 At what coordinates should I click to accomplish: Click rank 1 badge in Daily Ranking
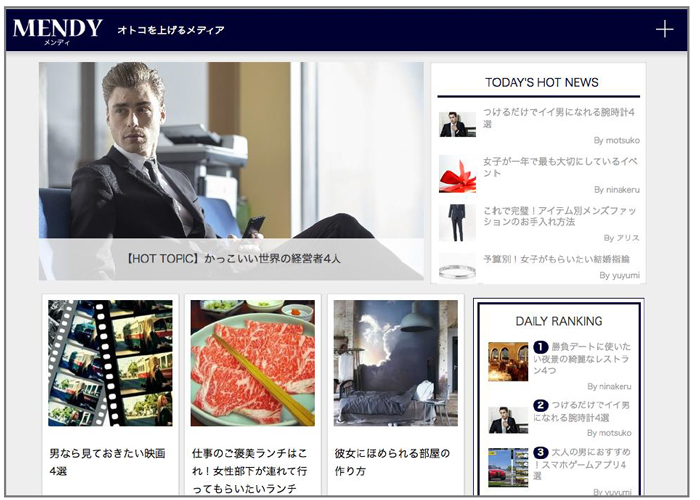pyautogui.click(x=541, y=347)
